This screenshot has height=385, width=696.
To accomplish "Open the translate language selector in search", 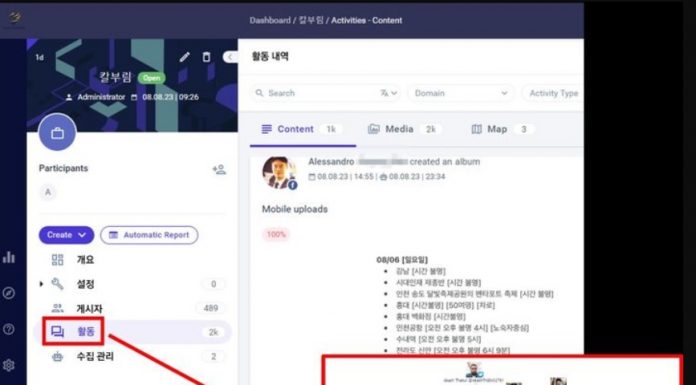I will [388, 93].
